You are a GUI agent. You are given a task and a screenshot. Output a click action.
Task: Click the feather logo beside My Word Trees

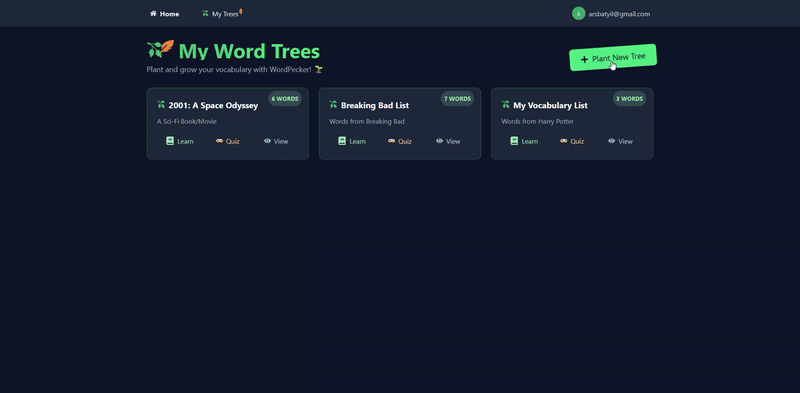tap(161, 49)
